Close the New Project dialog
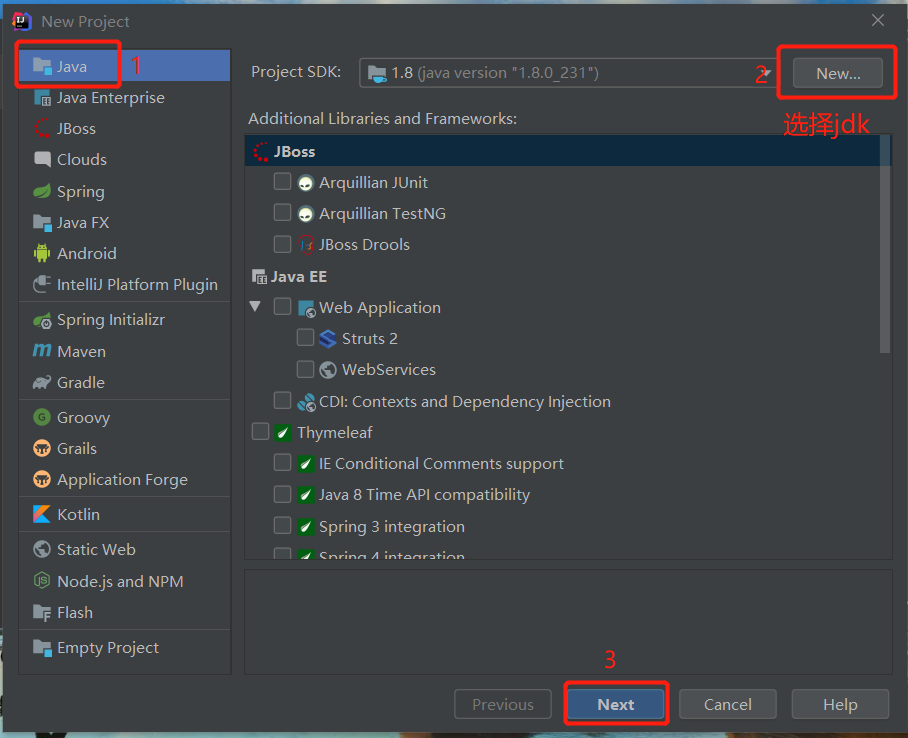The image size is (908, 738). coord(878,20)
